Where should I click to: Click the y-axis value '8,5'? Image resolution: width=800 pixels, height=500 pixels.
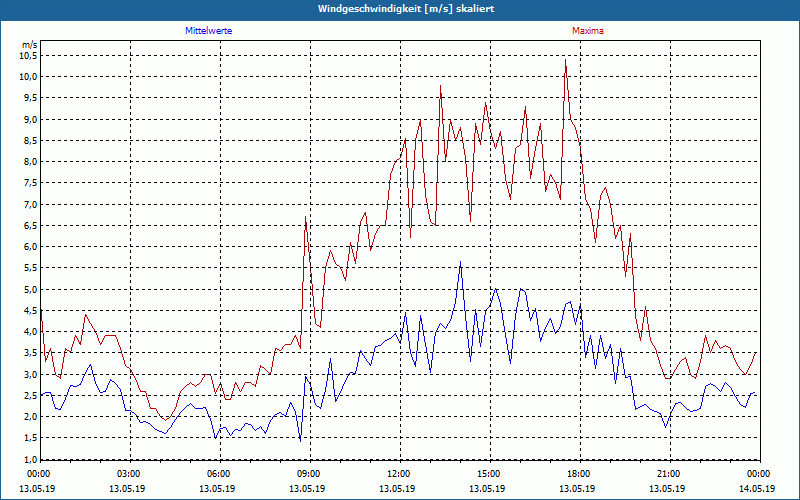click(x=31, y=140)
